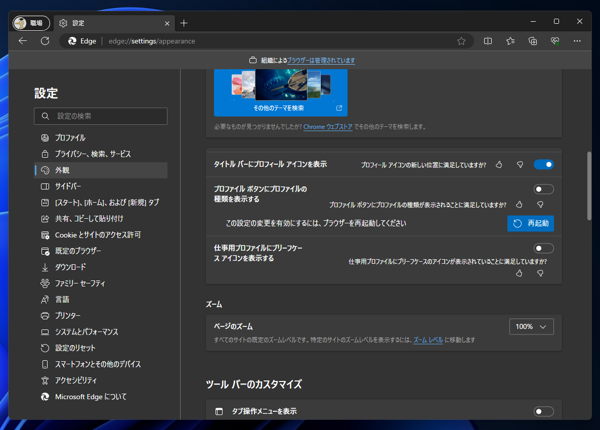Open the 職場 profile button in title bar
Viewport: 600px width, 430px height.
pyautogui.click(x=30, y=22)
